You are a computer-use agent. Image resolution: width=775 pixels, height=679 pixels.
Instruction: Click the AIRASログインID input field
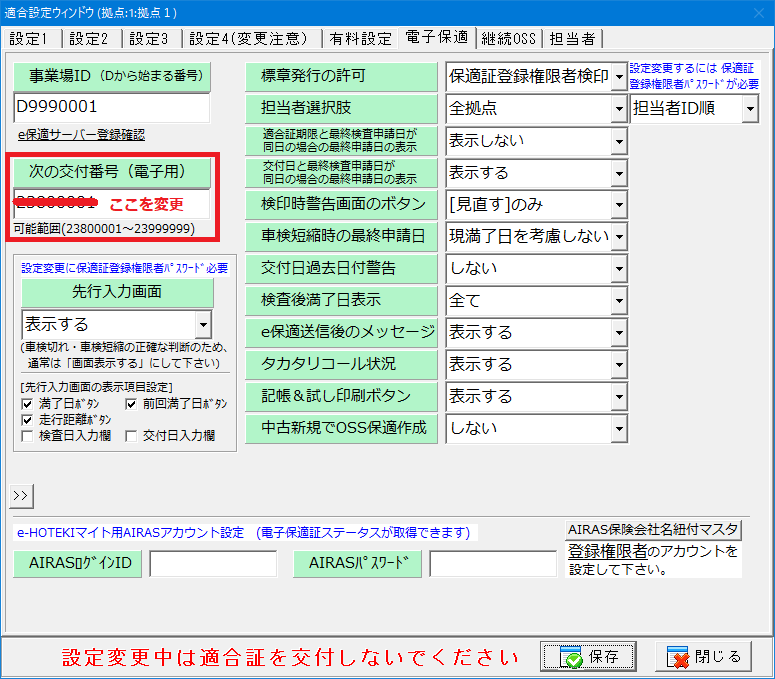[213, 564]
